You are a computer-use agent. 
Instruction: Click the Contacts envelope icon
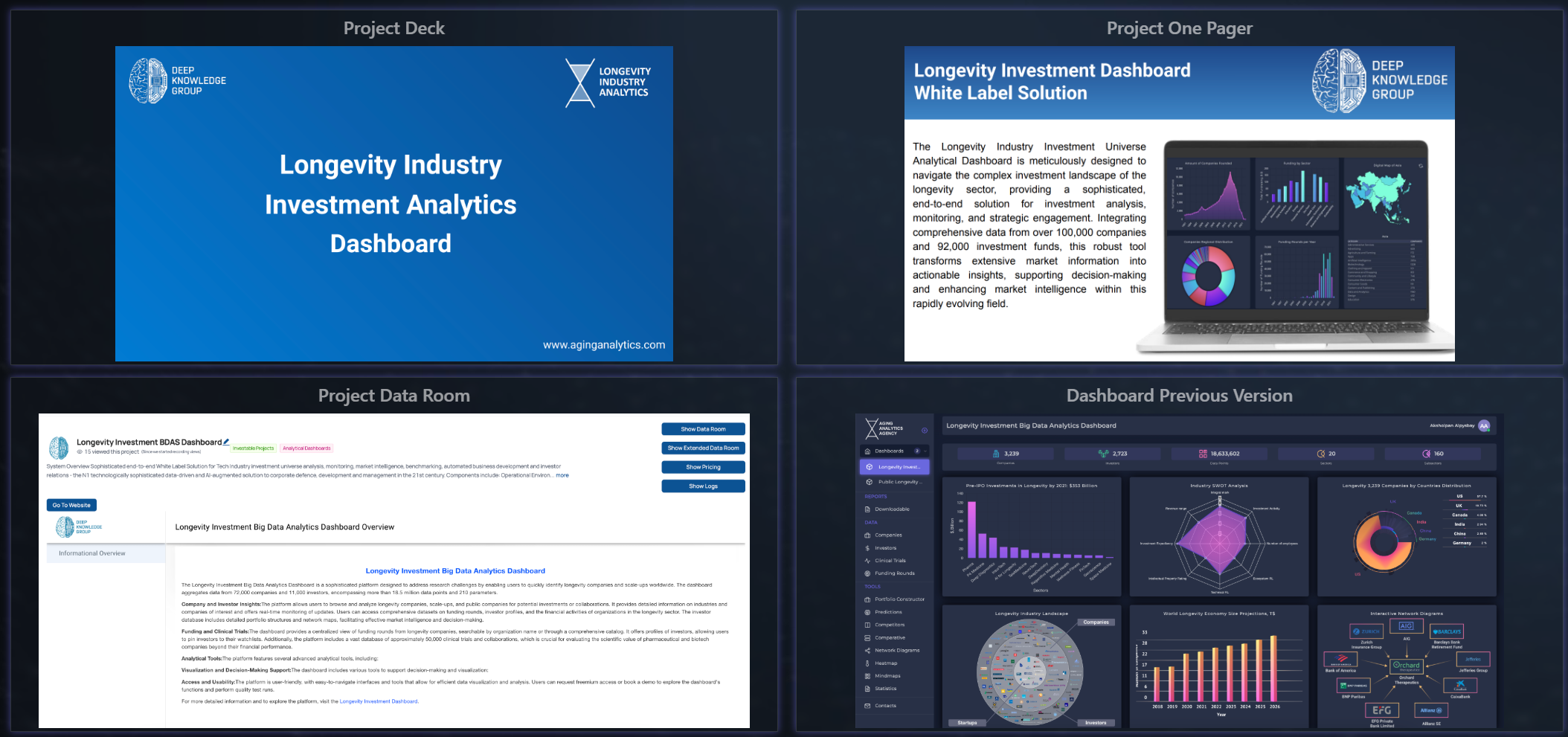[867, 706]
